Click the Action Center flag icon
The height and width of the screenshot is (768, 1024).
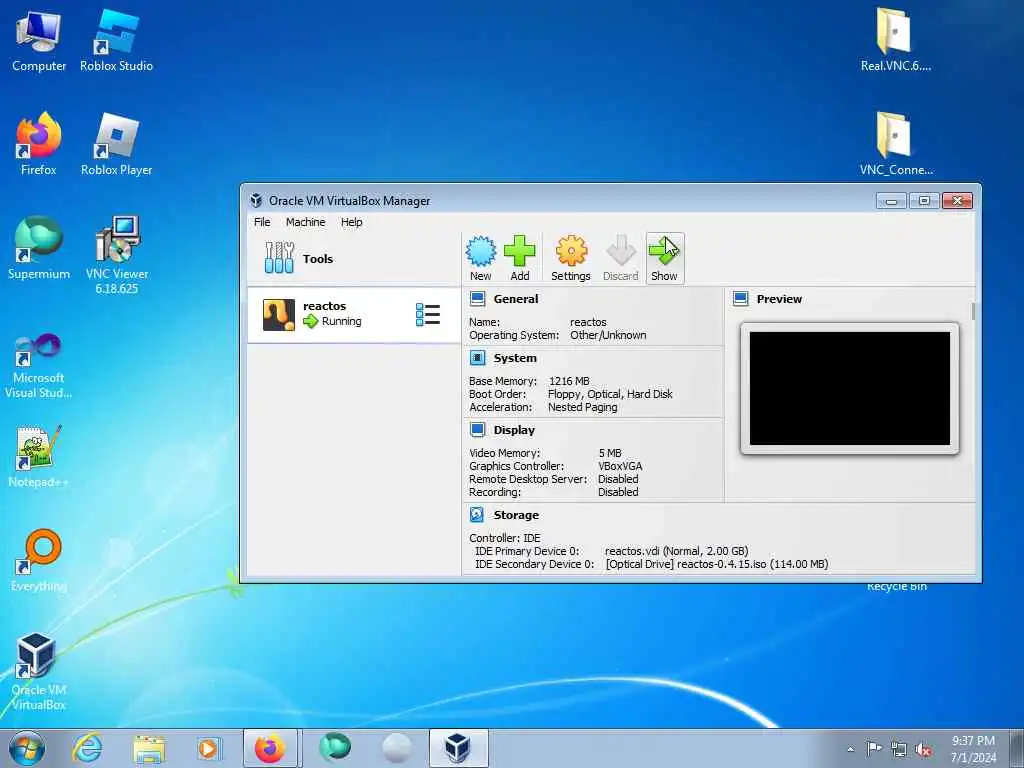tap(874, 749)
